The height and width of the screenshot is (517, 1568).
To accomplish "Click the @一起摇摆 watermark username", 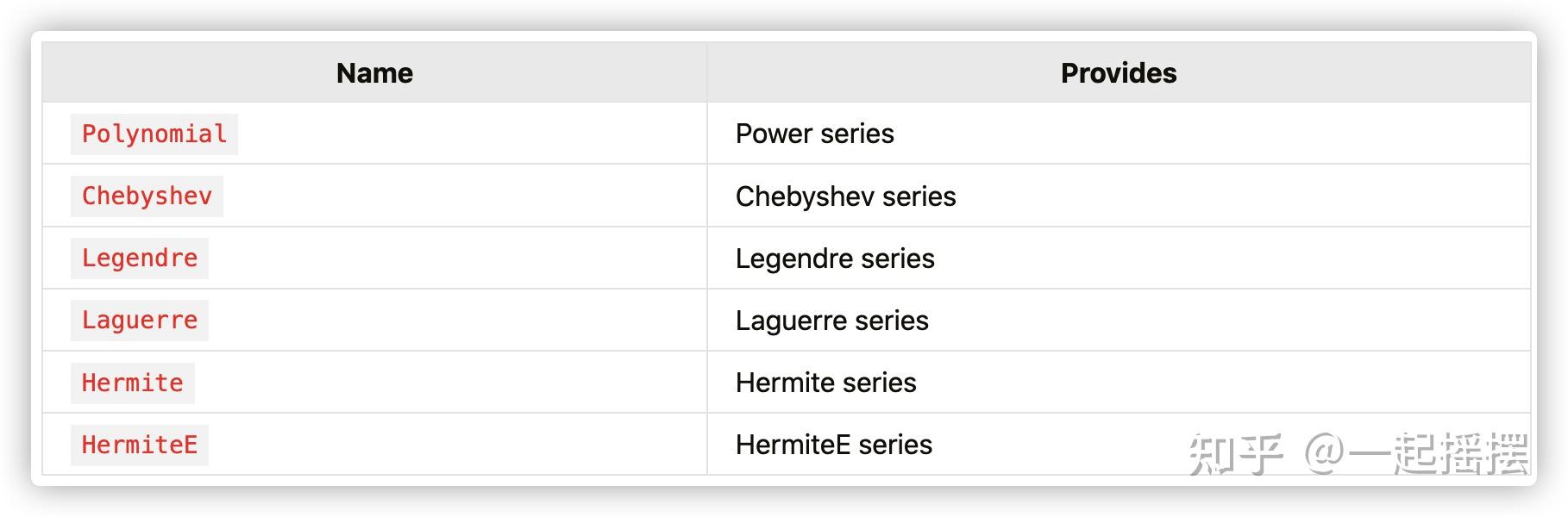I will click(1415, 454).
